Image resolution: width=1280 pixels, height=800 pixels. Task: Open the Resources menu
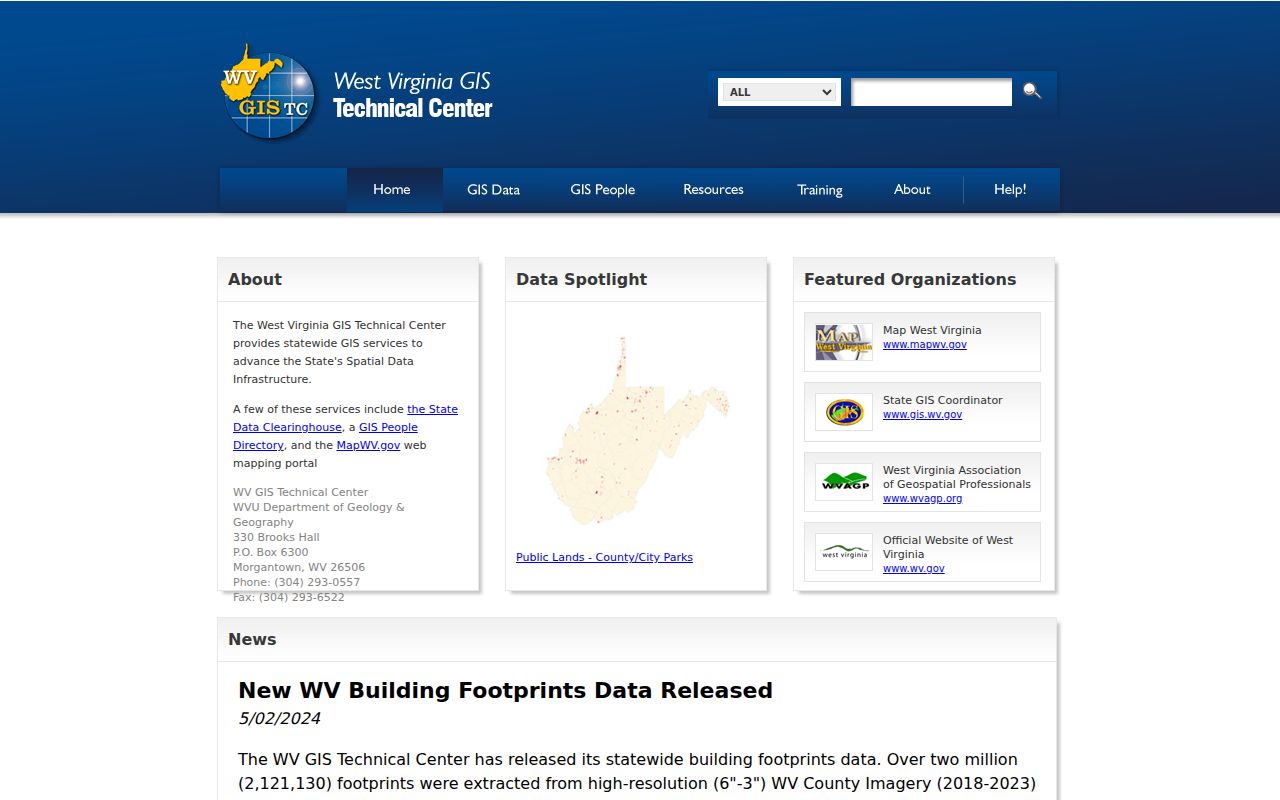coord(713,189)
